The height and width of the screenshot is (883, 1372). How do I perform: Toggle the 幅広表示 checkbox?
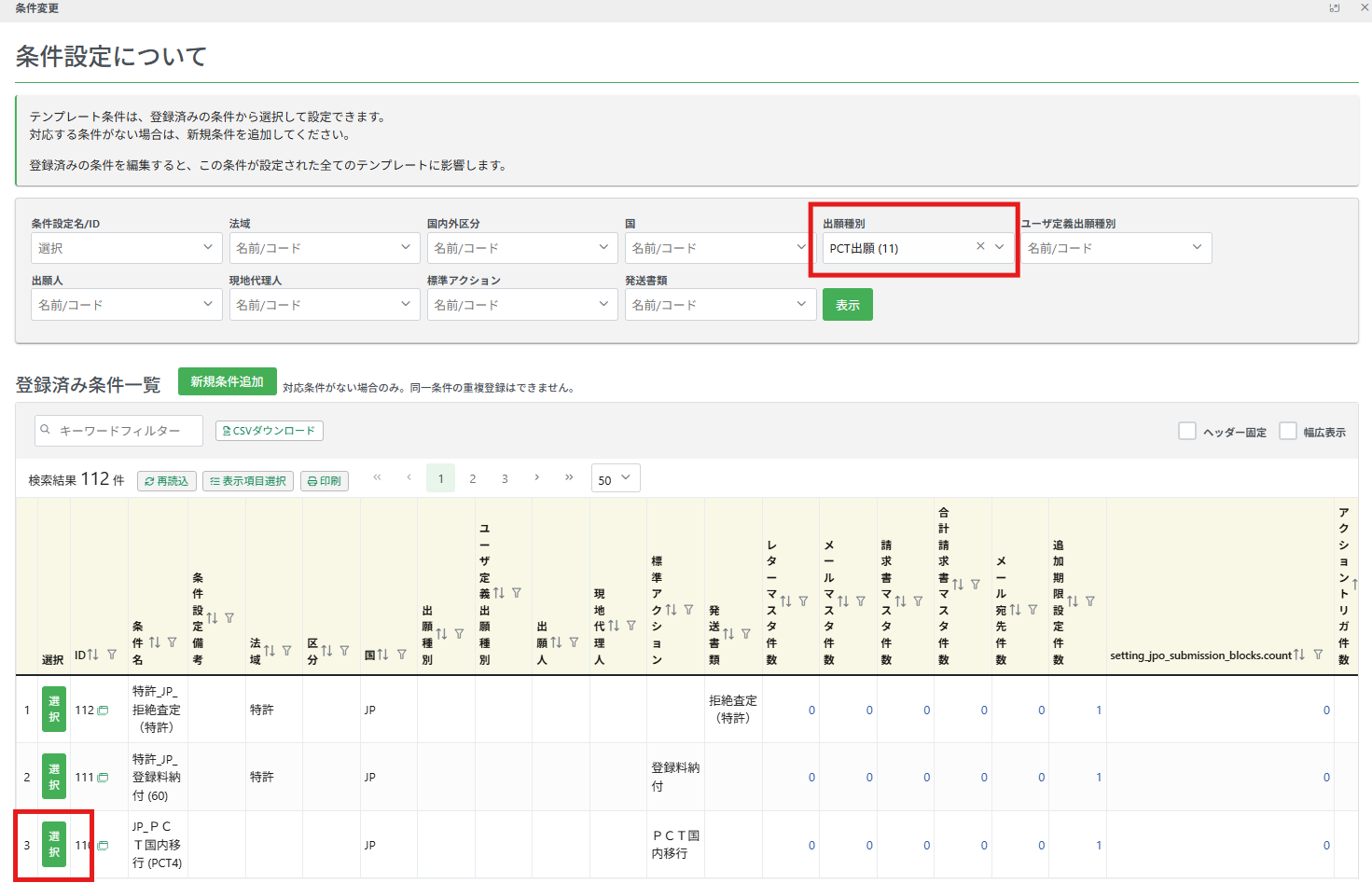pos(1288,431)
